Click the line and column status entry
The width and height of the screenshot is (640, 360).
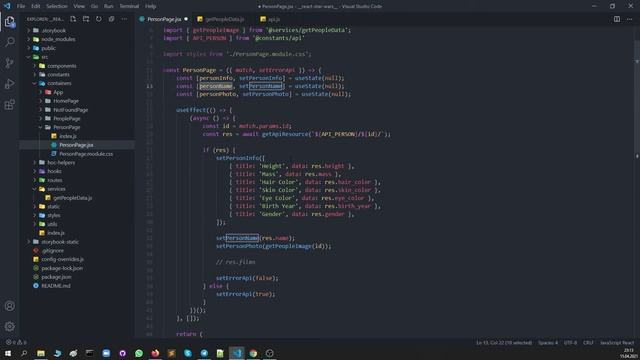tap(504, 343)
